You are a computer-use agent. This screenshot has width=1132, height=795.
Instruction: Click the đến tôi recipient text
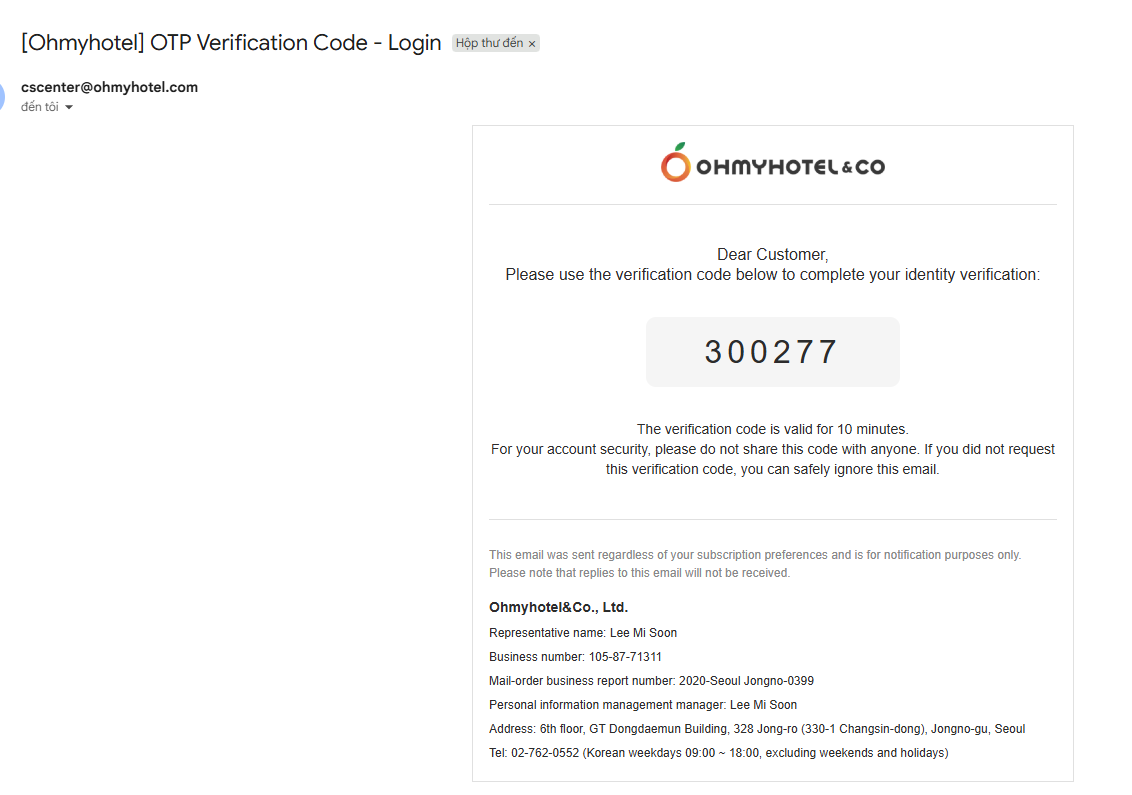[40, 107]
